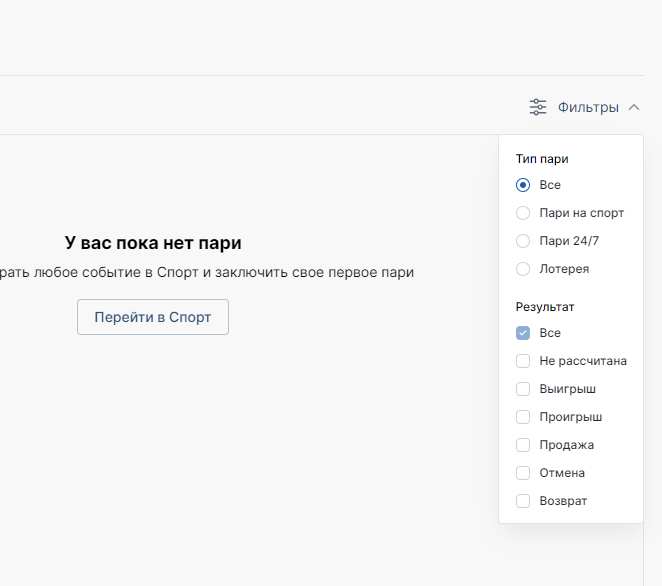Select Пари на спорт radio option

point(523,213)
